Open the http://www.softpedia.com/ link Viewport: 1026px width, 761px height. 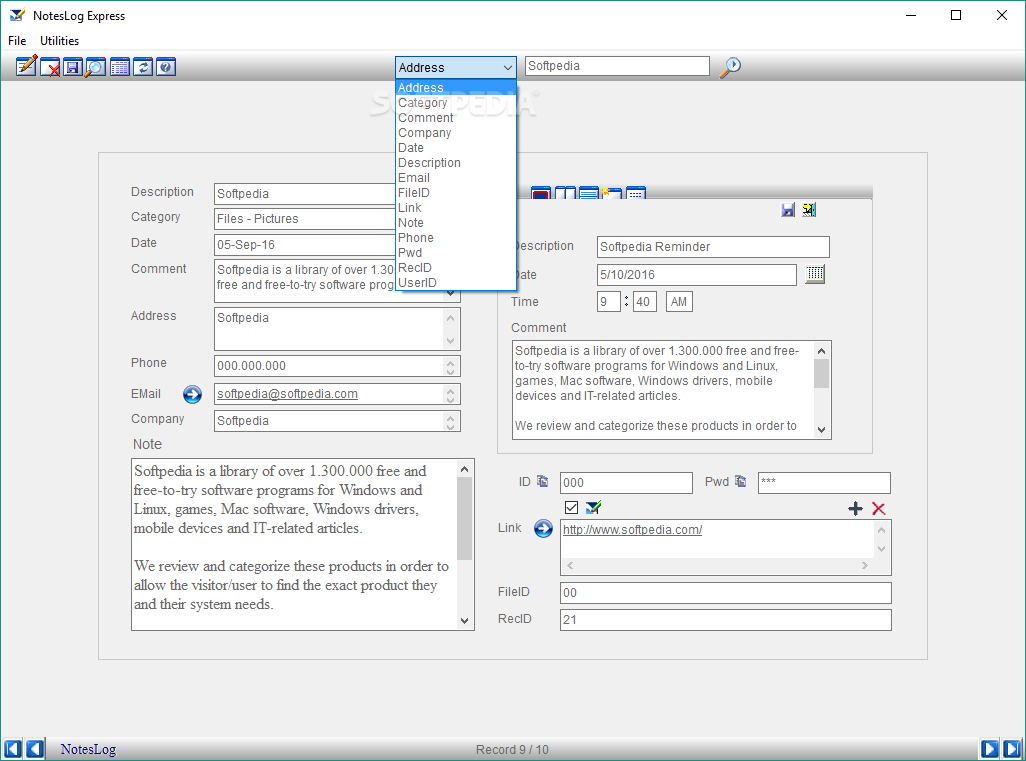632,529
